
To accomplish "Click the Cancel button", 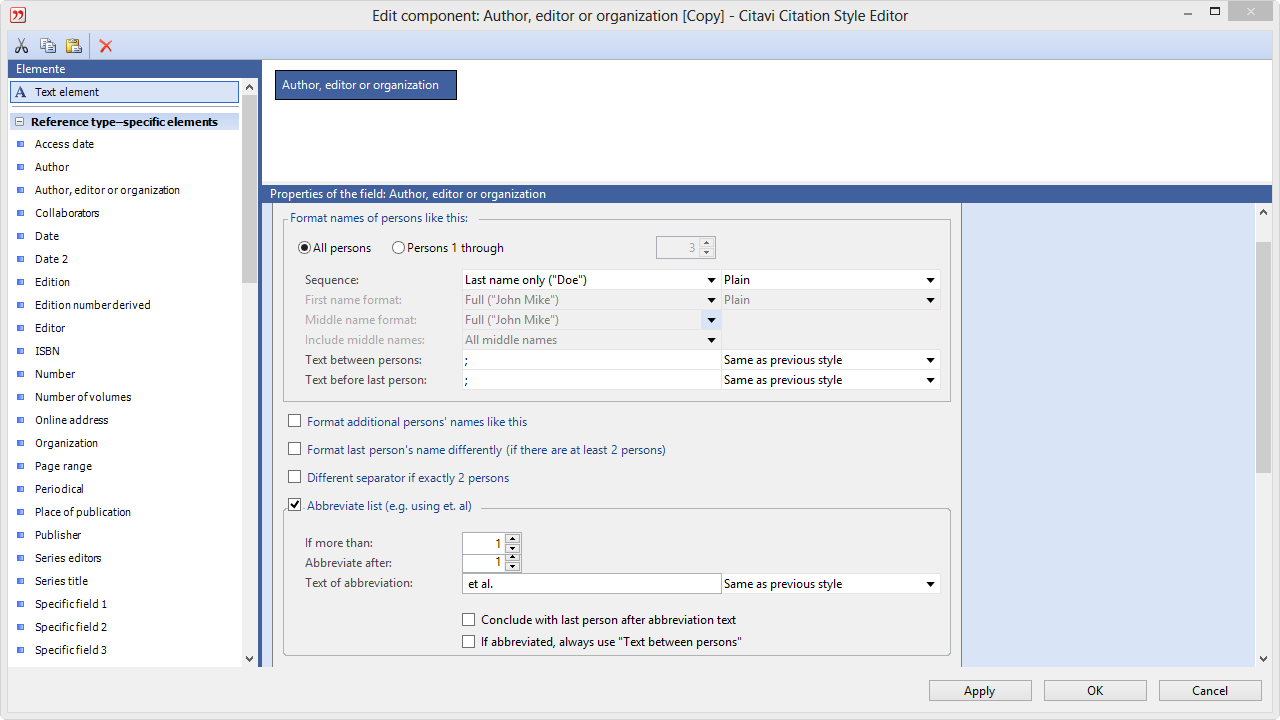I will point(1210,691).
